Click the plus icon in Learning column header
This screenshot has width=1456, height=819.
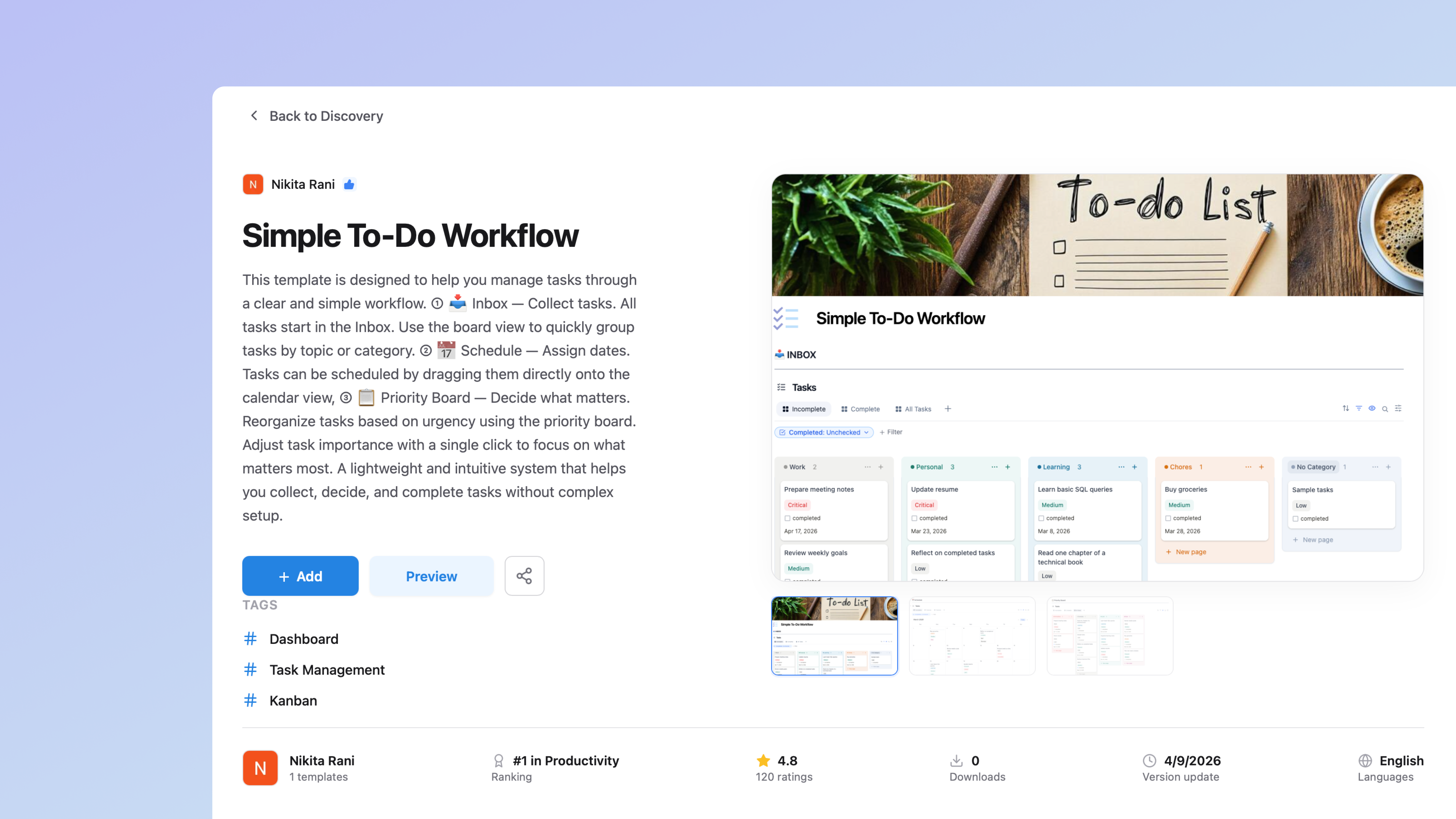[1134, 467]
